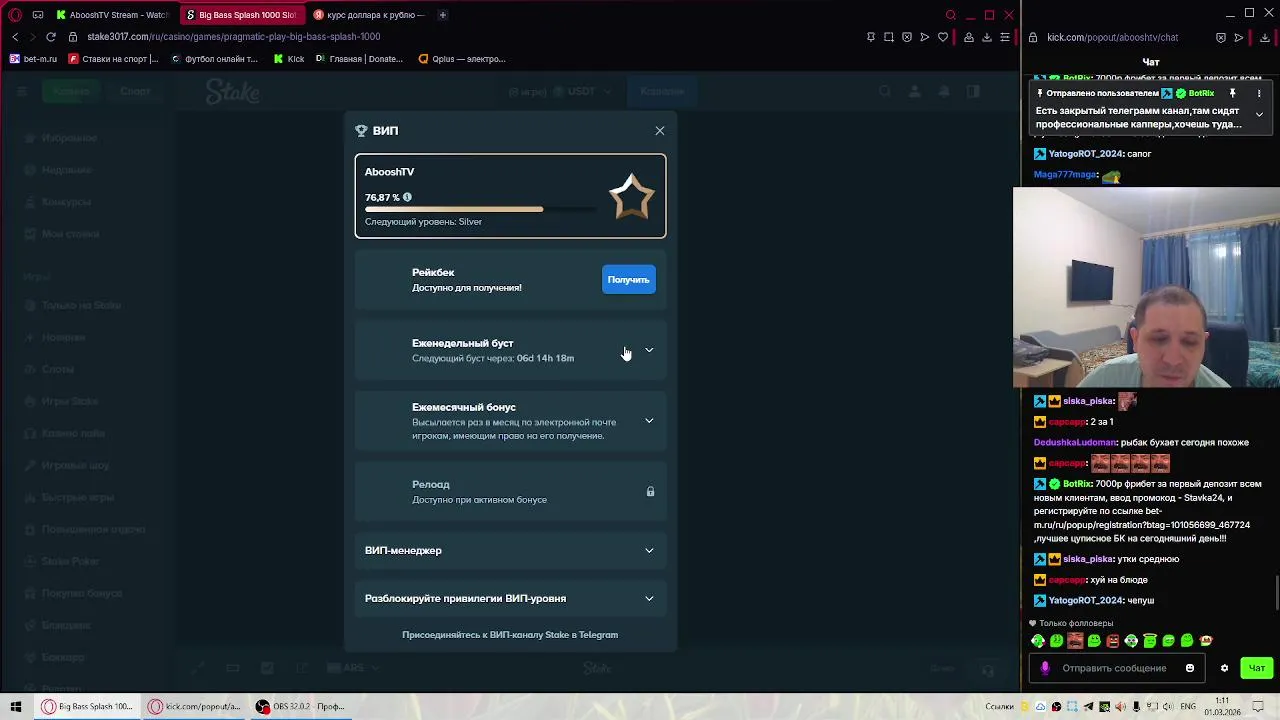Open the kick.com/popout taskbar window
The image size is (1280, 720).
pyautogui.click(x=195, y=707)
